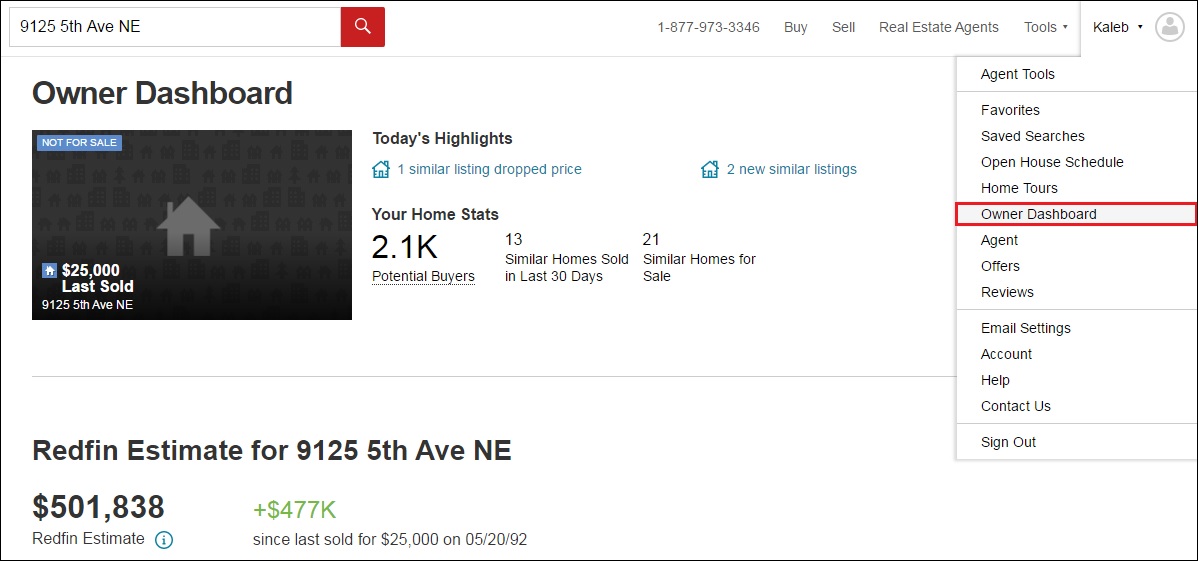
Task: Click the red search magnifier button
Action: [x=363, y=28]
